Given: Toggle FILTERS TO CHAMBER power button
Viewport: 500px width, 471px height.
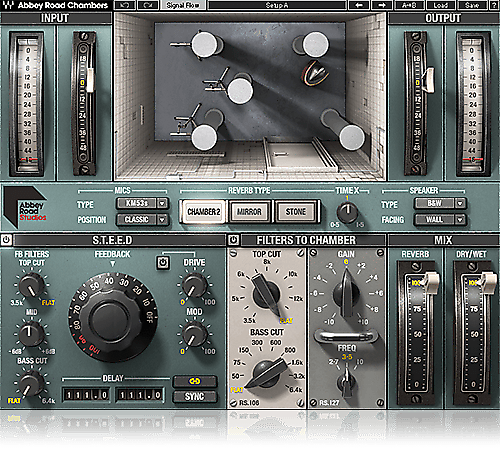Looking at the screenshot, I should (233, 240).
